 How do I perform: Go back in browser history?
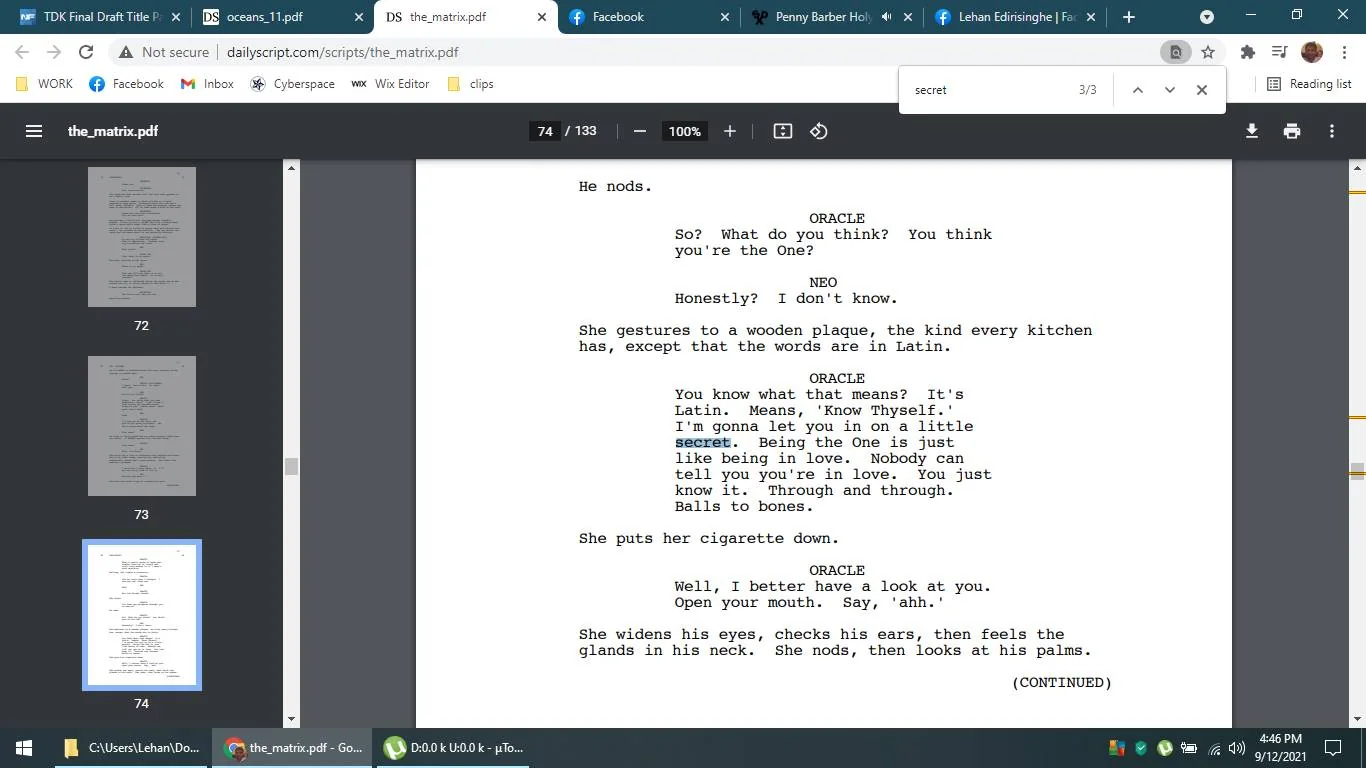[22, 52]
